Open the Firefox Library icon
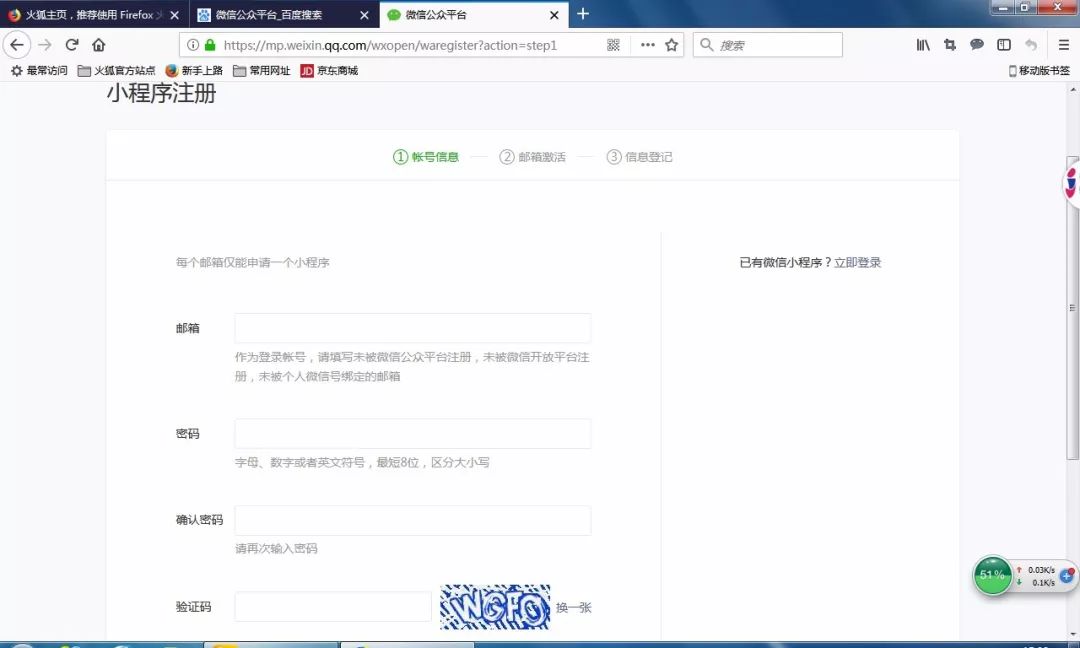This screenshot has height=648, width=1080. pyautogui.click(x=923, y=45)
